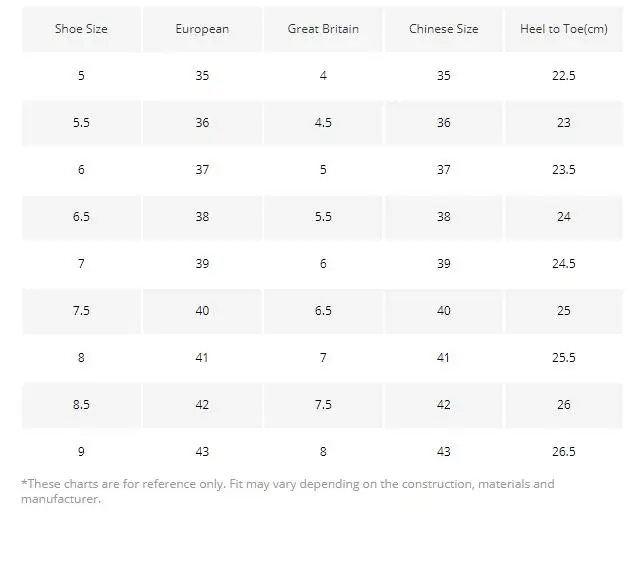
Task: Click heel to toe 24.5 value
Action: pos(564,264)
